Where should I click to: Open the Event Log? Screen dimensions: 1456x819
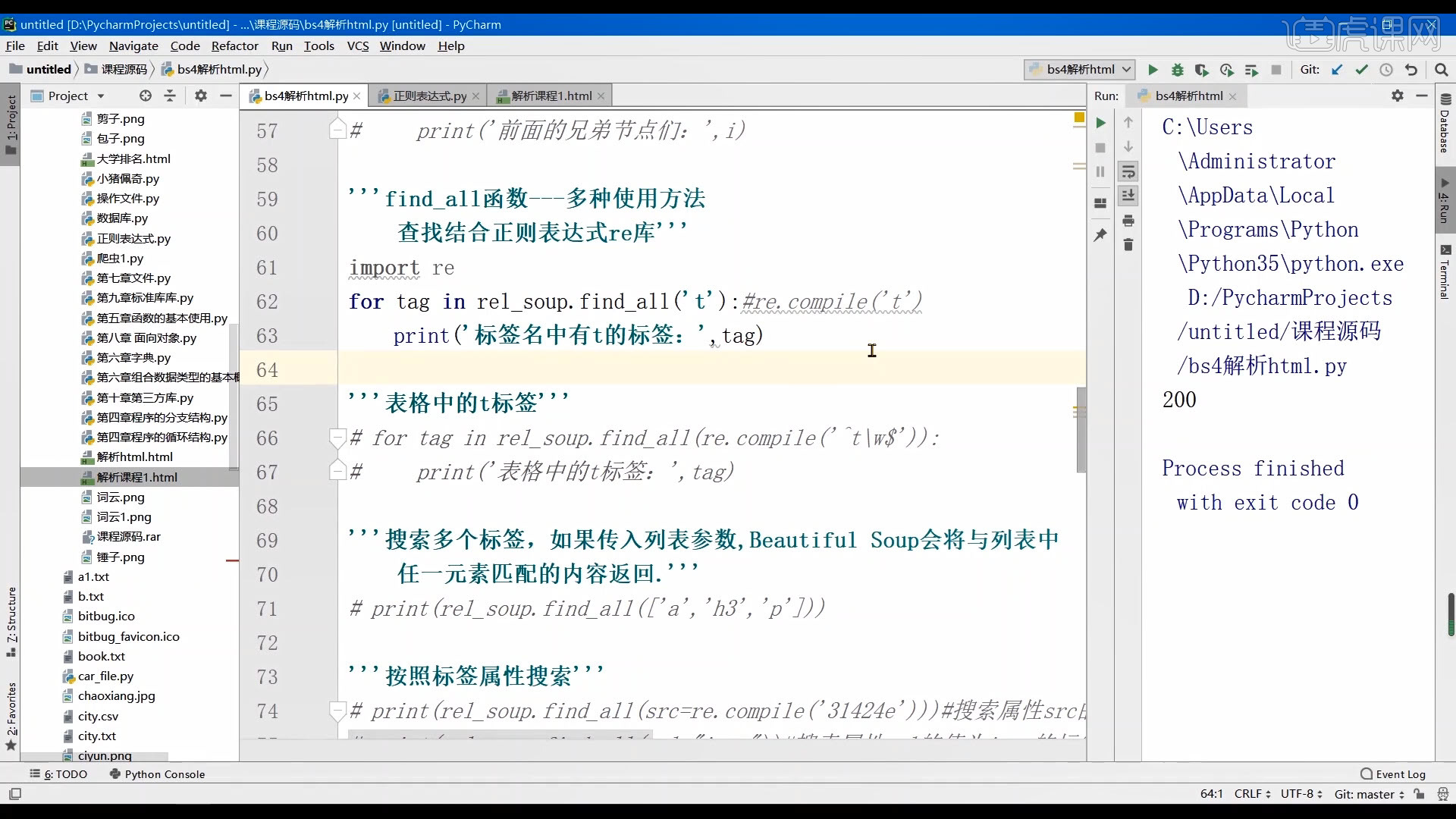(x=1393, y=774)
